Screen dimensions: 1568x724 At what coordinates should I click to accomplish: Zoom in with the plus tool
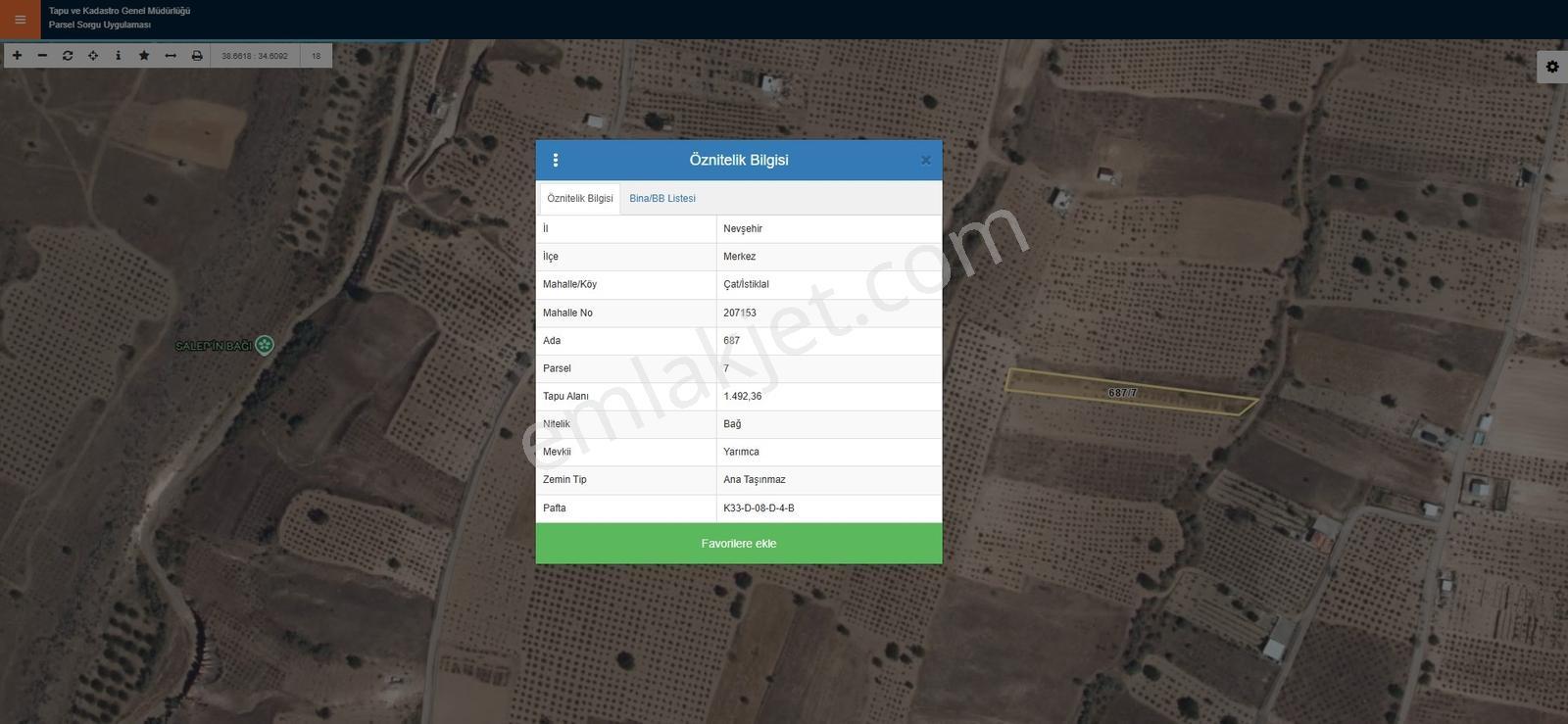[x=17, y=56]
